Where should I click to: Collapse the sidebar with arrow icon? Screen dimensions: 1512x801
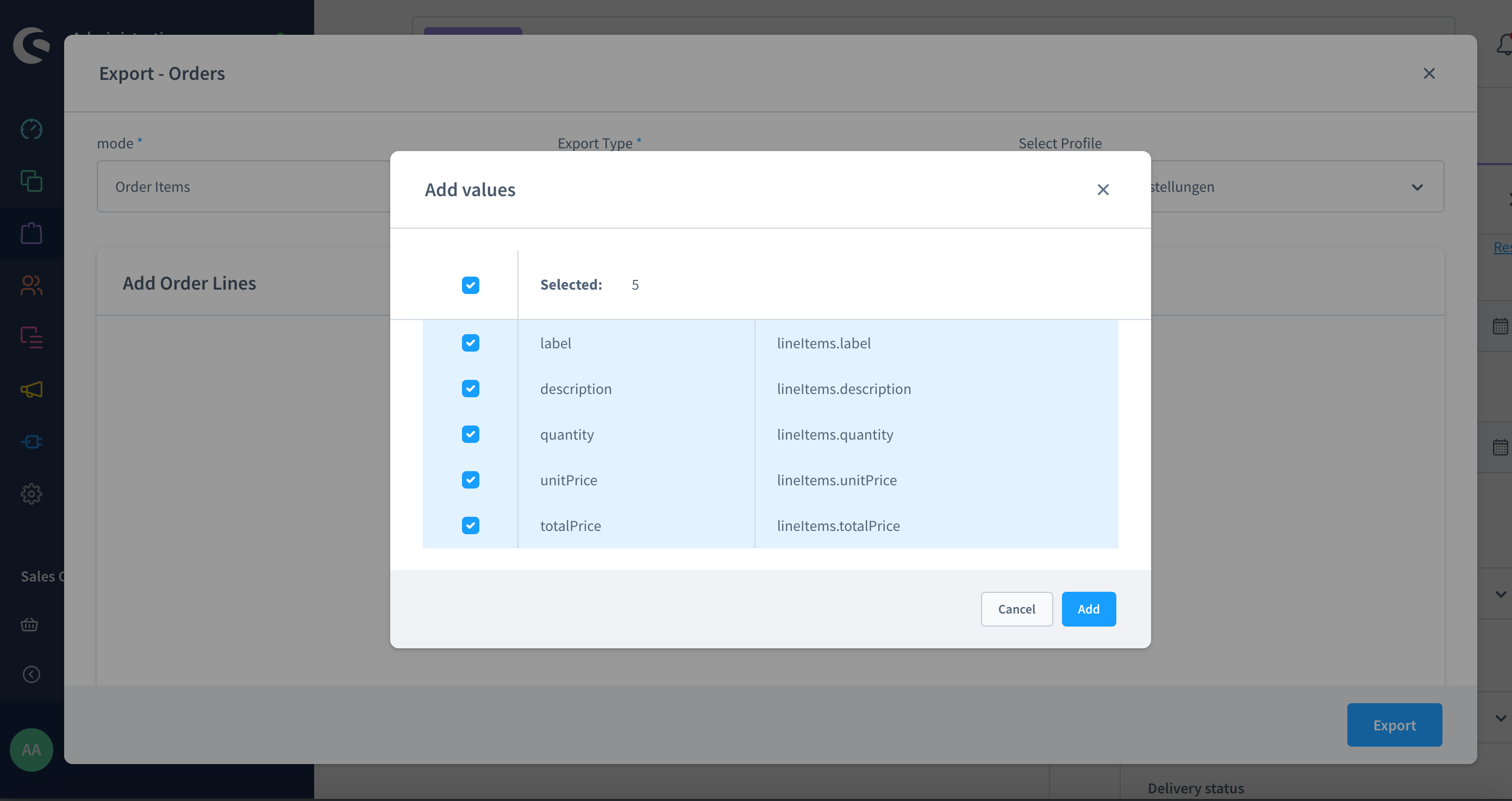click(x=31, y=674)
